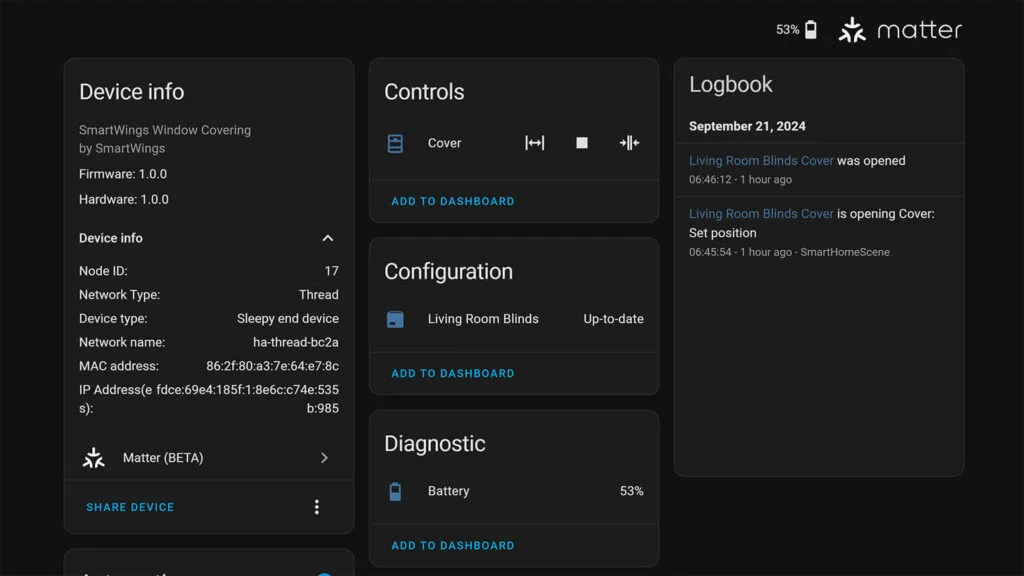Click the Living Room Blinds update icon
Viewport: 1024px width, 576px height.
click(x=395, y=319)
